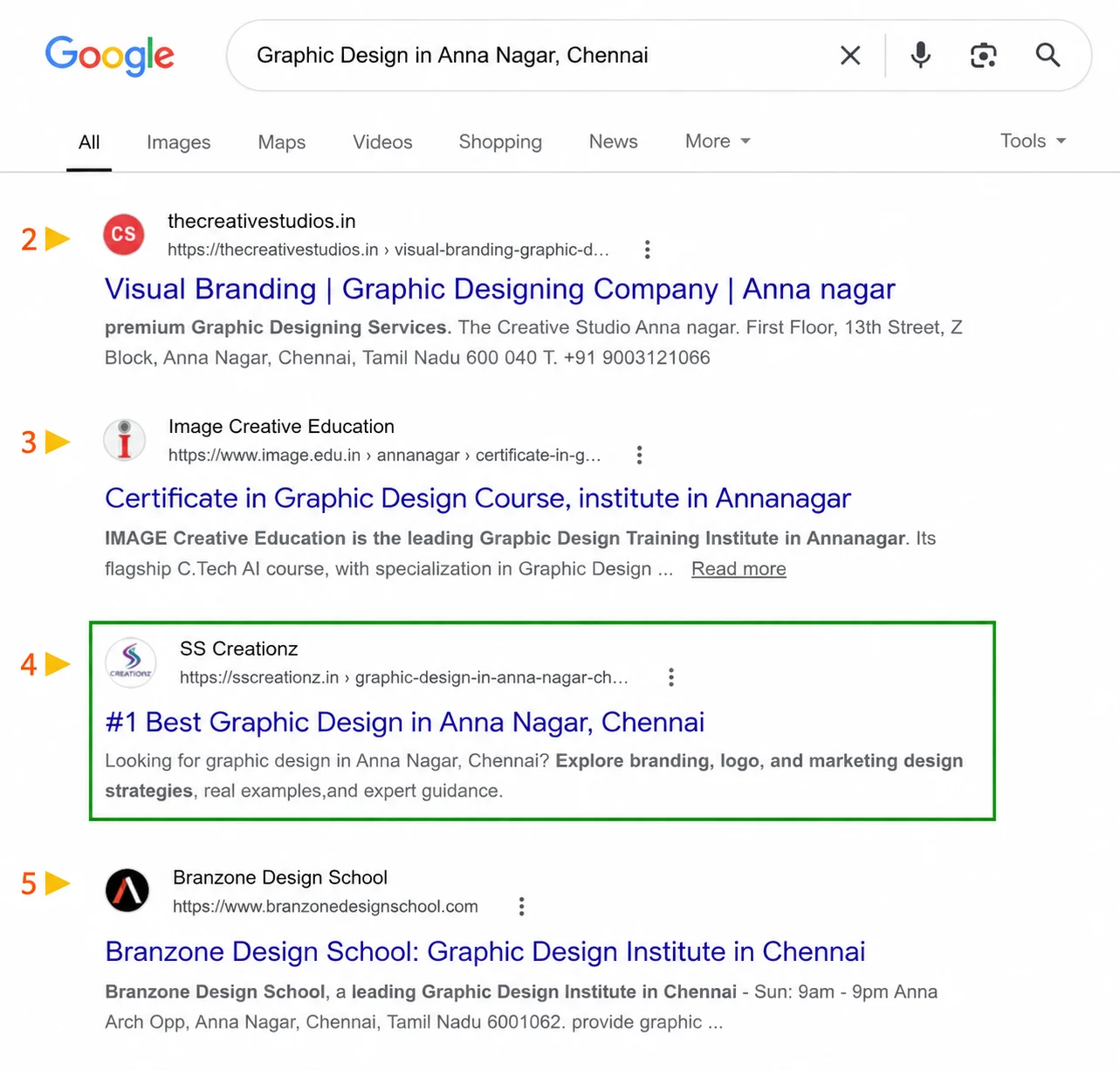Edit the search box query text
This screenshot has height=1070, width=1120.
coord(452,56)
